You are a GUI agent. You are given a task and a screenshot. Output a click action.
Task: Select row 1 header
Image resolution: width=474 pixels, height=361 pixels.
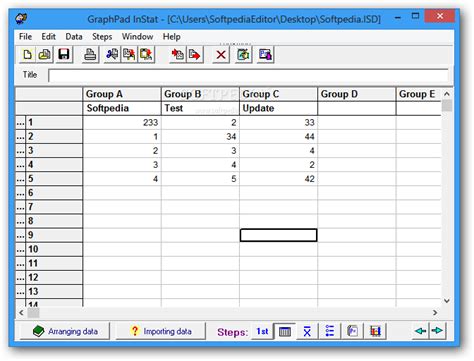pos(54,123)
